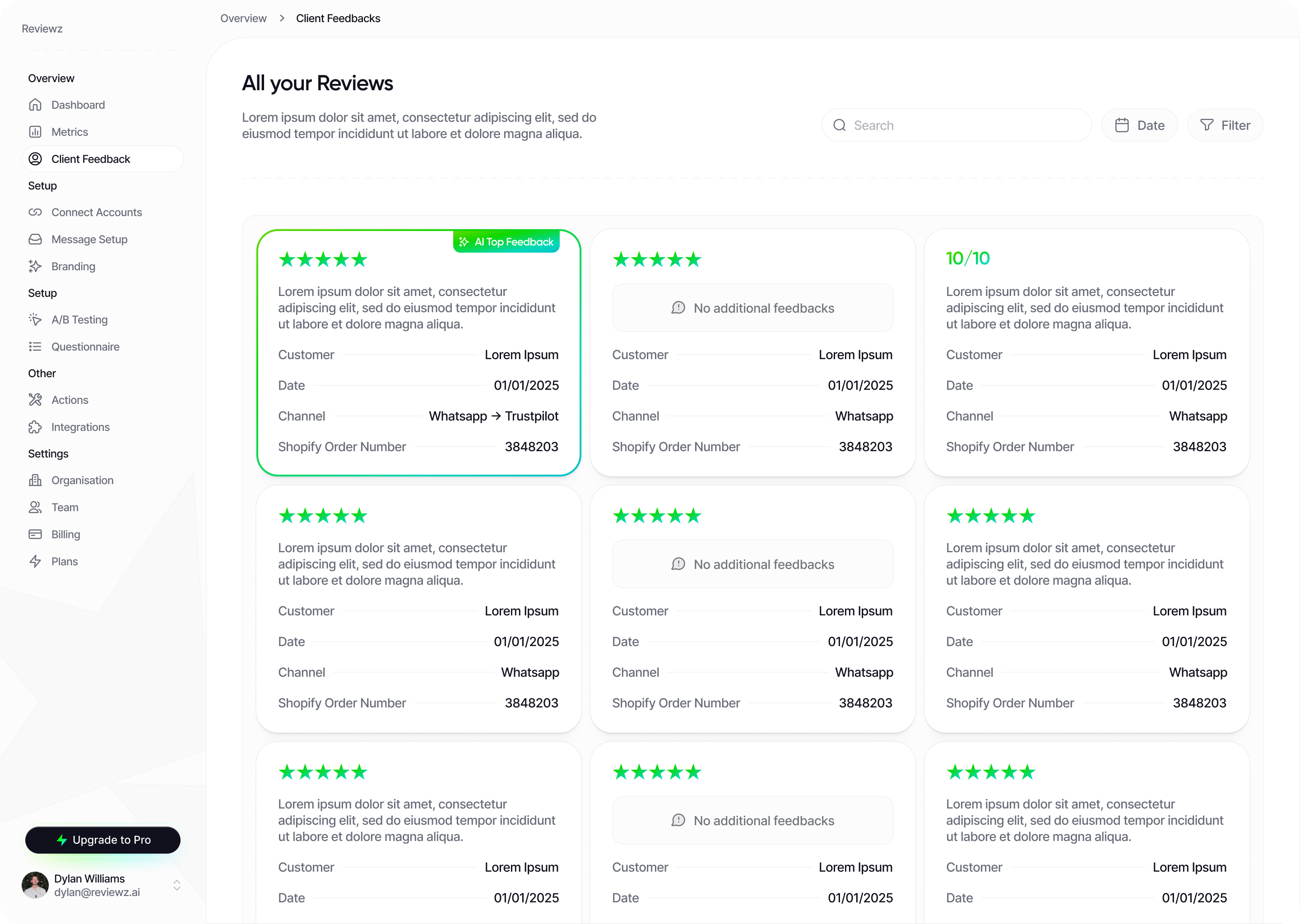Click the Billing card icon
The height and width of the screenshot is (924, 1300).
(x=35, y=534)
